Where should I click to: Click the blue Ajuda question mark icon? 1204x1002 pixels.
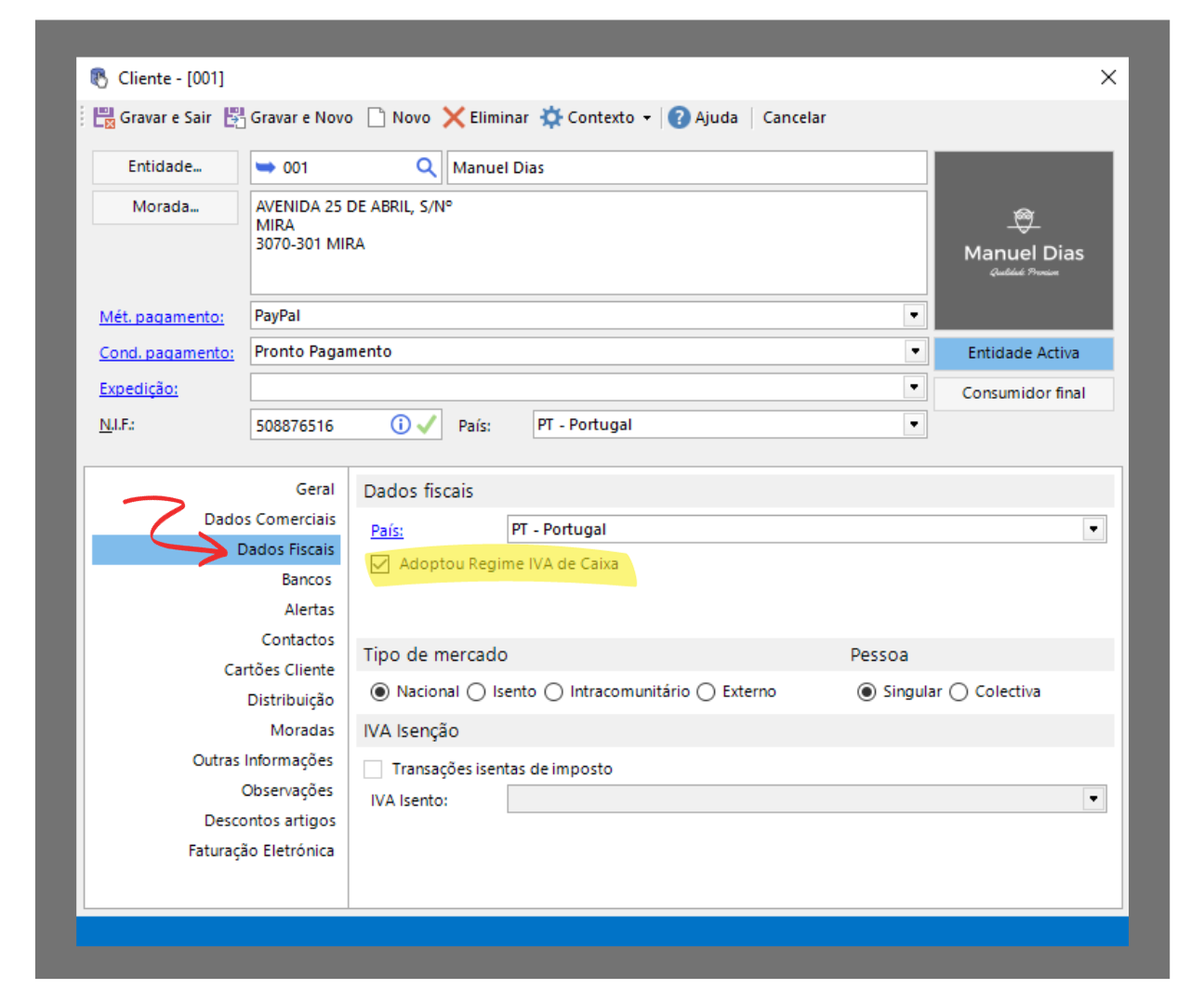680,118
